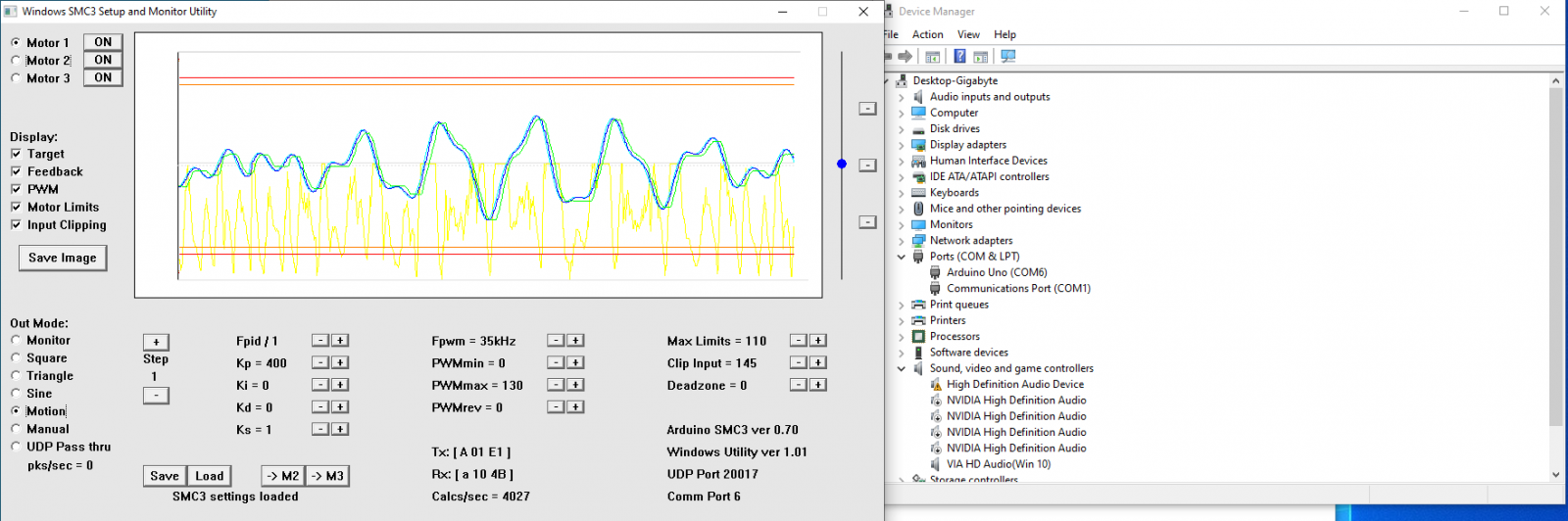Click the top minus button beside the graph slider
Screen dimensions: 1568x521
[867, 108]
